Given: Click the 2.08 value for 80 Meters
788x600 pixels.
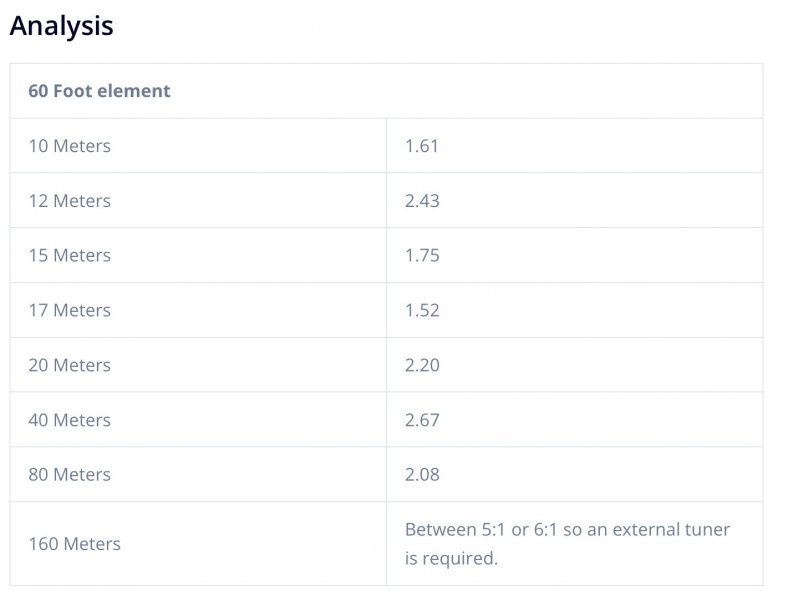Looking at the screenshot, I should 422,475.
